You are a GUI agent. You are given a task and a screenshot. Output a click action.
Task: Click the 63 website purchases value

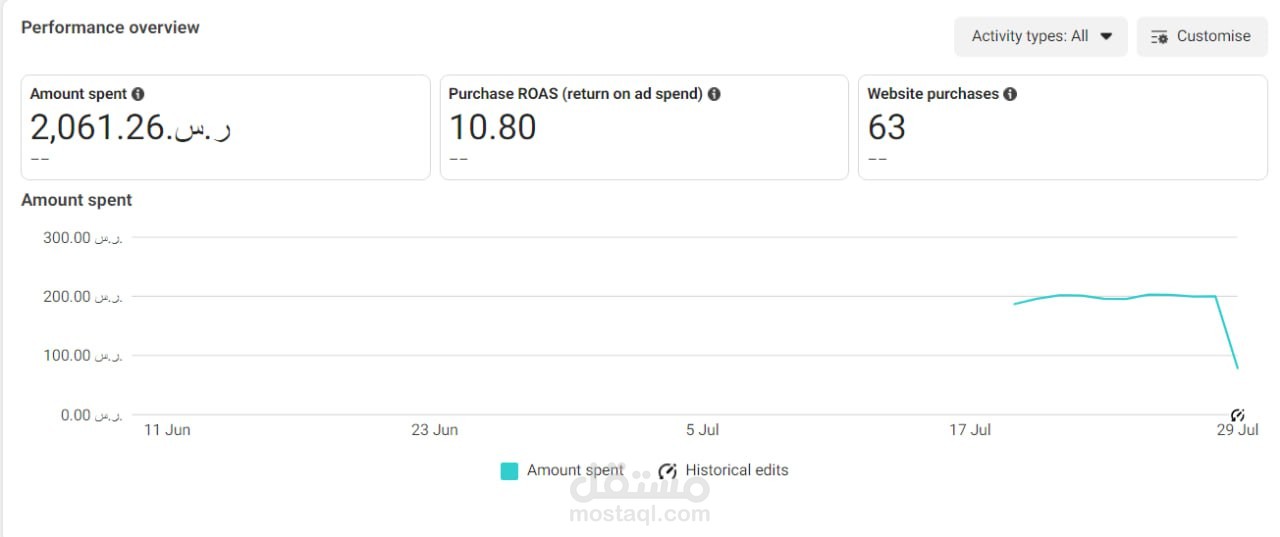pyautogui.click(x=887, y=127)
